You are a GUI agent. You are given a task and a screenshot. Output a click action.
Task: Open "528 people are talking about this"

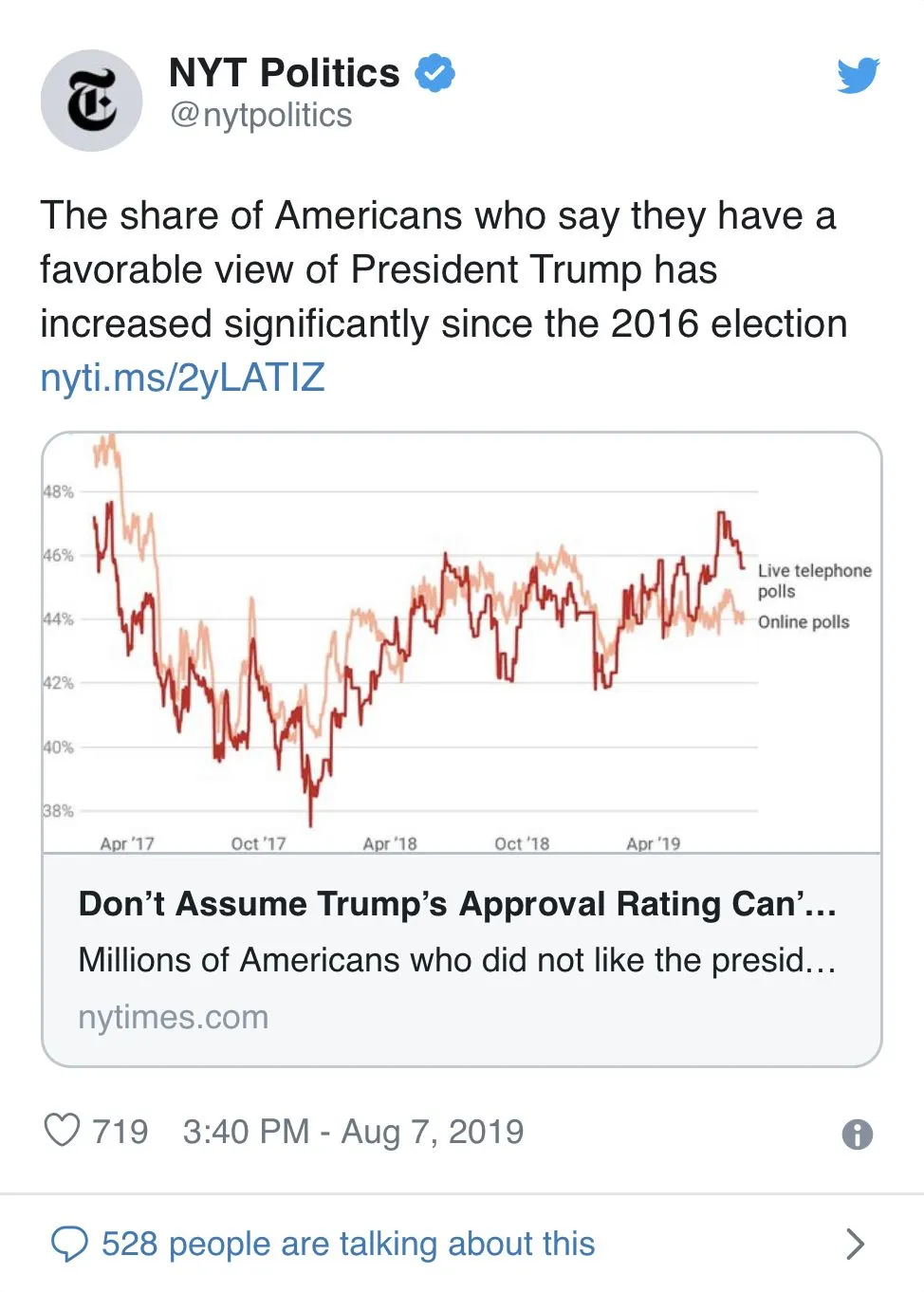348,1244
